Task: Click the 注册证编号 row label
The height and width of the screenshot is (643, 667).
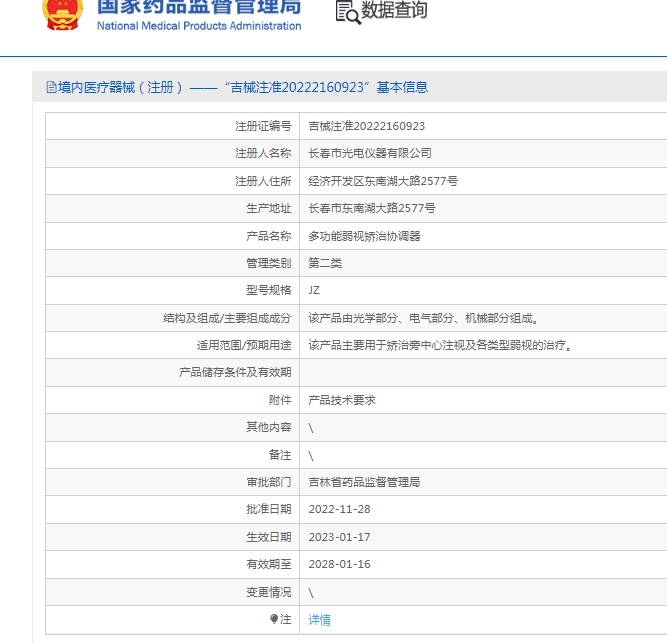Action: [263, 126]
